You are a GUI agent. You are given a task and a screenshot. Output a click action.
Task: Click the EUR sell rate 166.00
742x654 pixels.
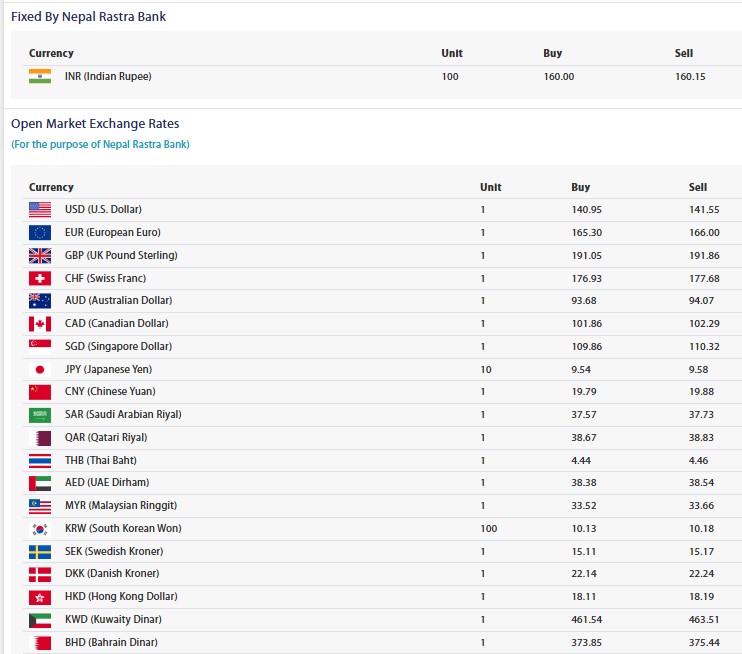coord(704,233)
